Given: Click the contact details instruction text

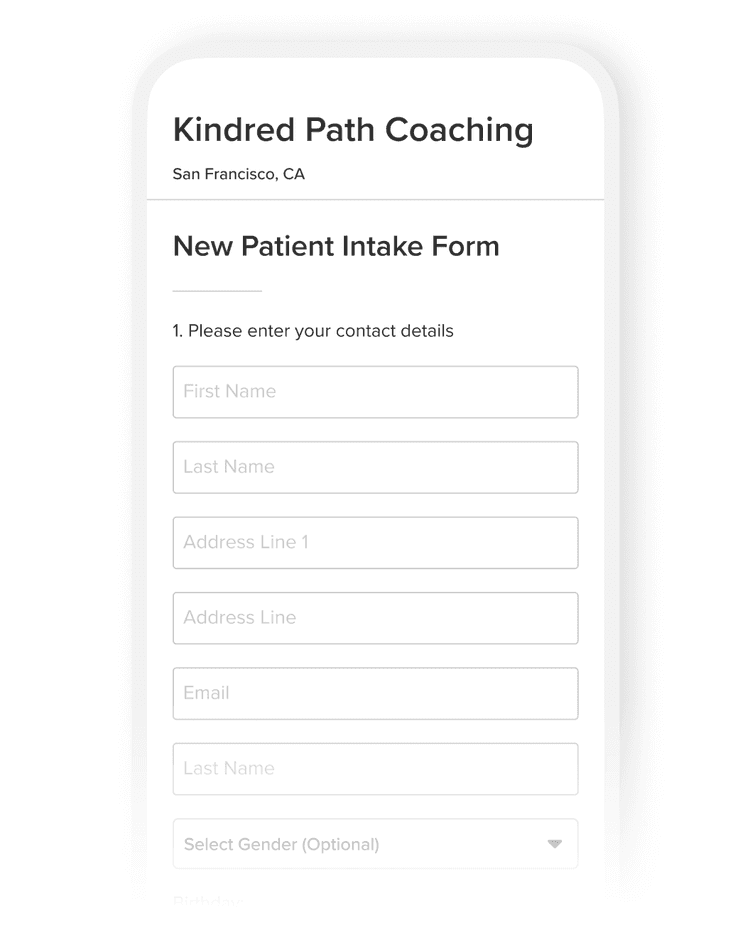Looking at the screenshot, I should [x=312, y=331].
